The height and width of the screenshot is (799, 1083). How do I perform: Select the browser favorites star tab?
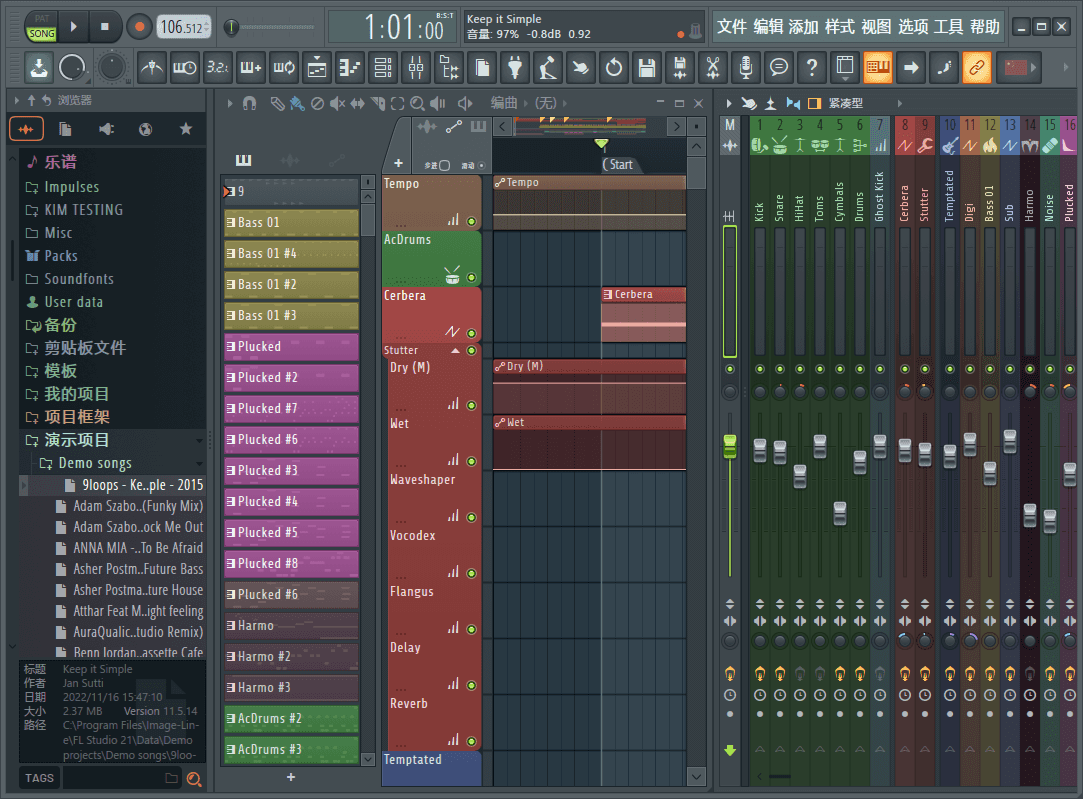coord(186,129)
